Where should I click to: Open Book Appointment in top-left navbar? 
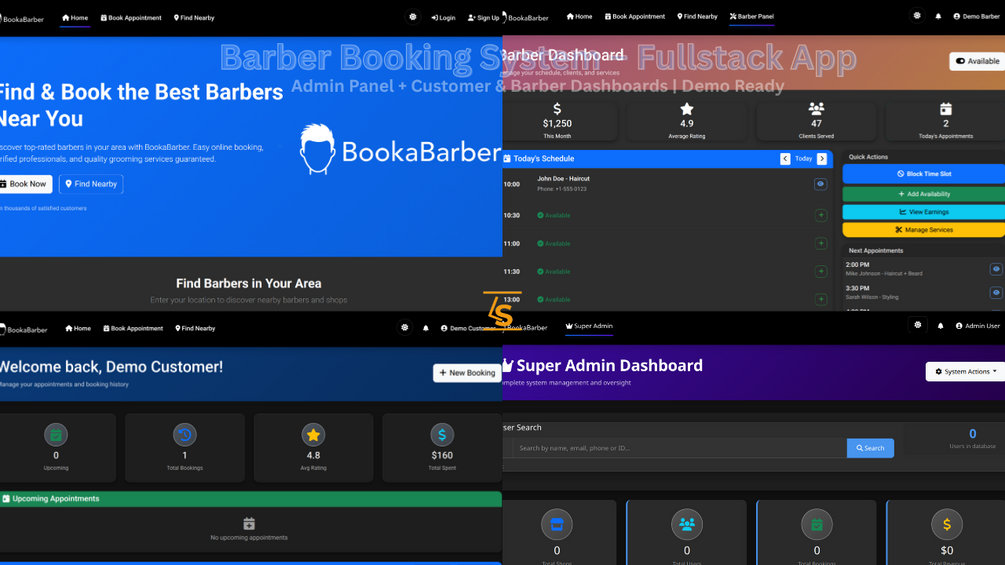click(131, 18)
